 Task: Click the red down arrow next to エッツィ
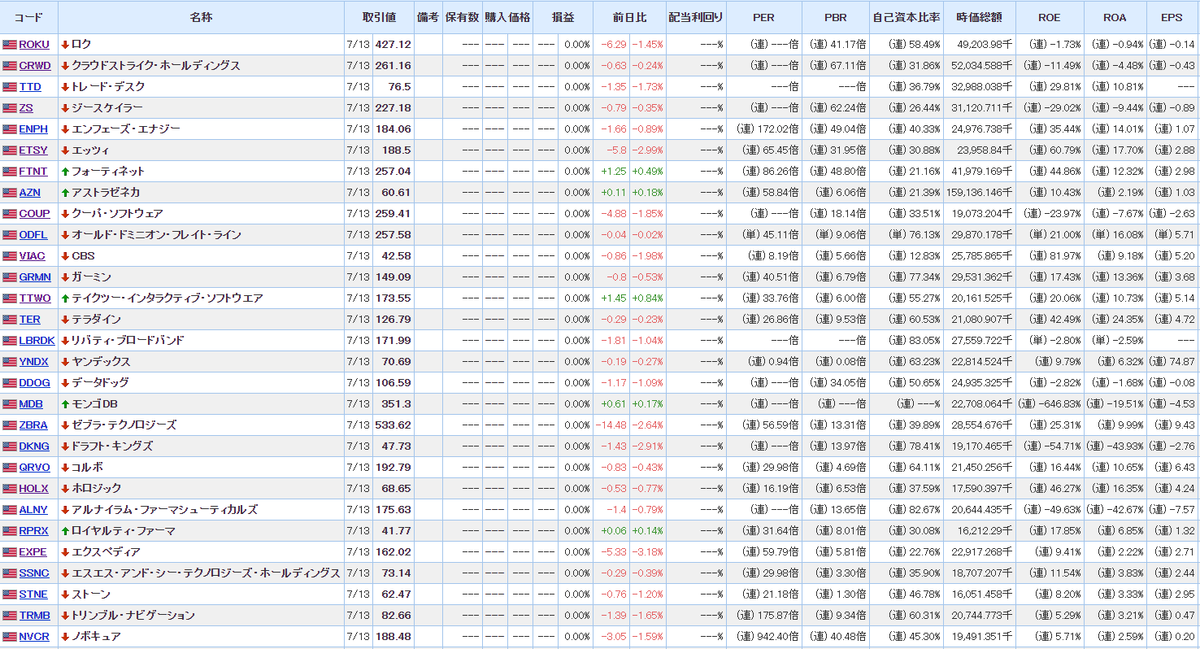65,151
